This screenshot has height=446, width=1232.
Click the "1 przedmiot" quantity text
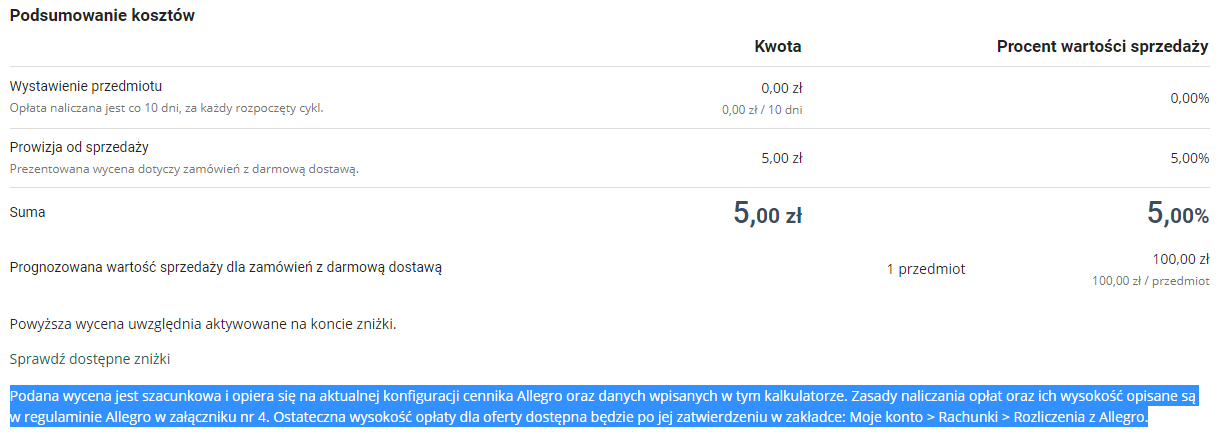[x=925, y=269]
